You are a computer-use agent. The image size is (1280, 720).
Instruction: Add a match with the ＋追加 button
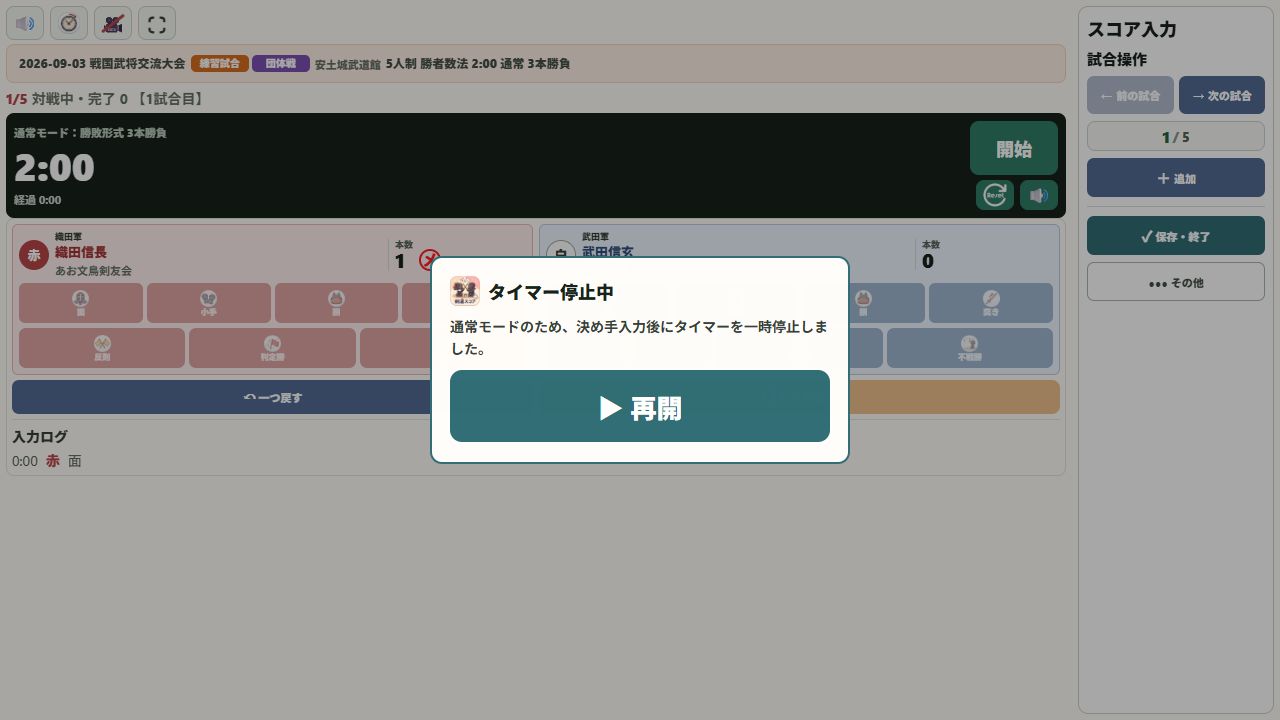(1176, 177)
